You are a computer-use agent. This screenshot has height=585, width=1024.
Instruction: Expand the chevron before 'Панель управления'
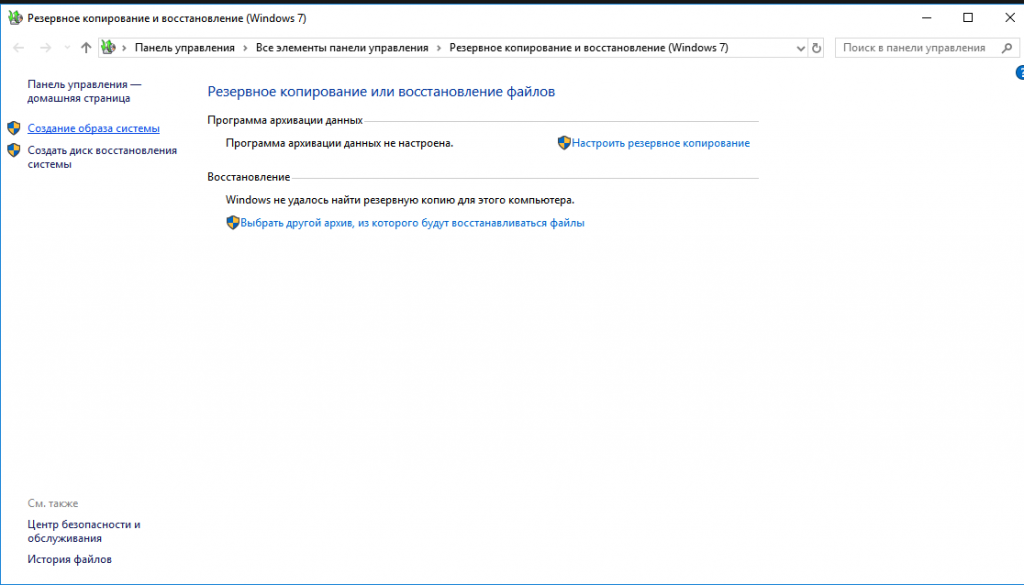point(124,48)
